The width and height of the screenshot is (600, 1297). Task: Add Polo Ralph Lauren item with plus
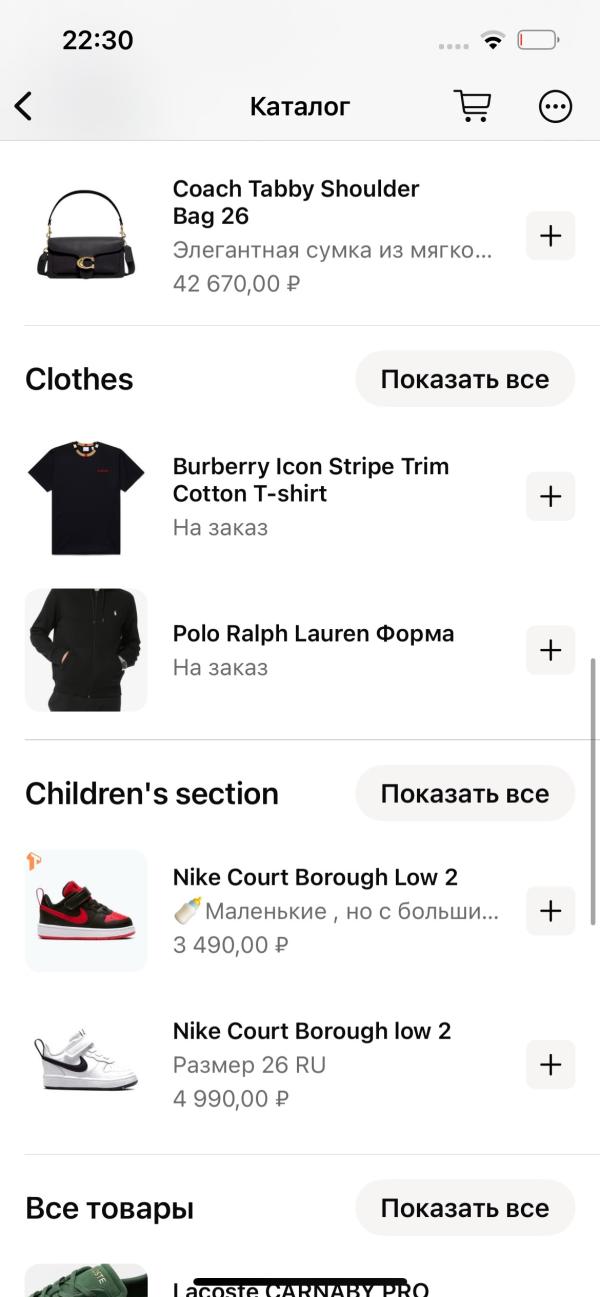pyautogui.click(x=551, y=650)
